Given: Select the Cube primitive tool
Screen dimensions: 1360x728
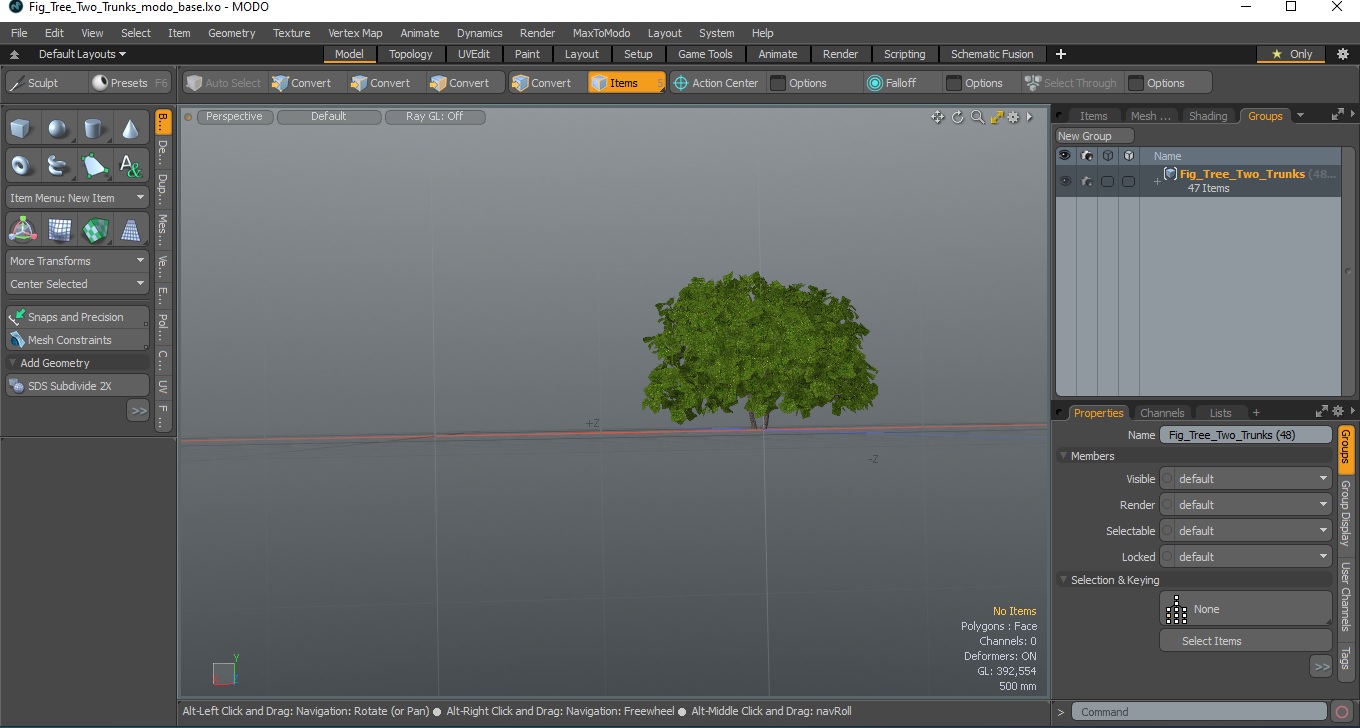Looking at the screenshot, I should (x=22, y=128).
